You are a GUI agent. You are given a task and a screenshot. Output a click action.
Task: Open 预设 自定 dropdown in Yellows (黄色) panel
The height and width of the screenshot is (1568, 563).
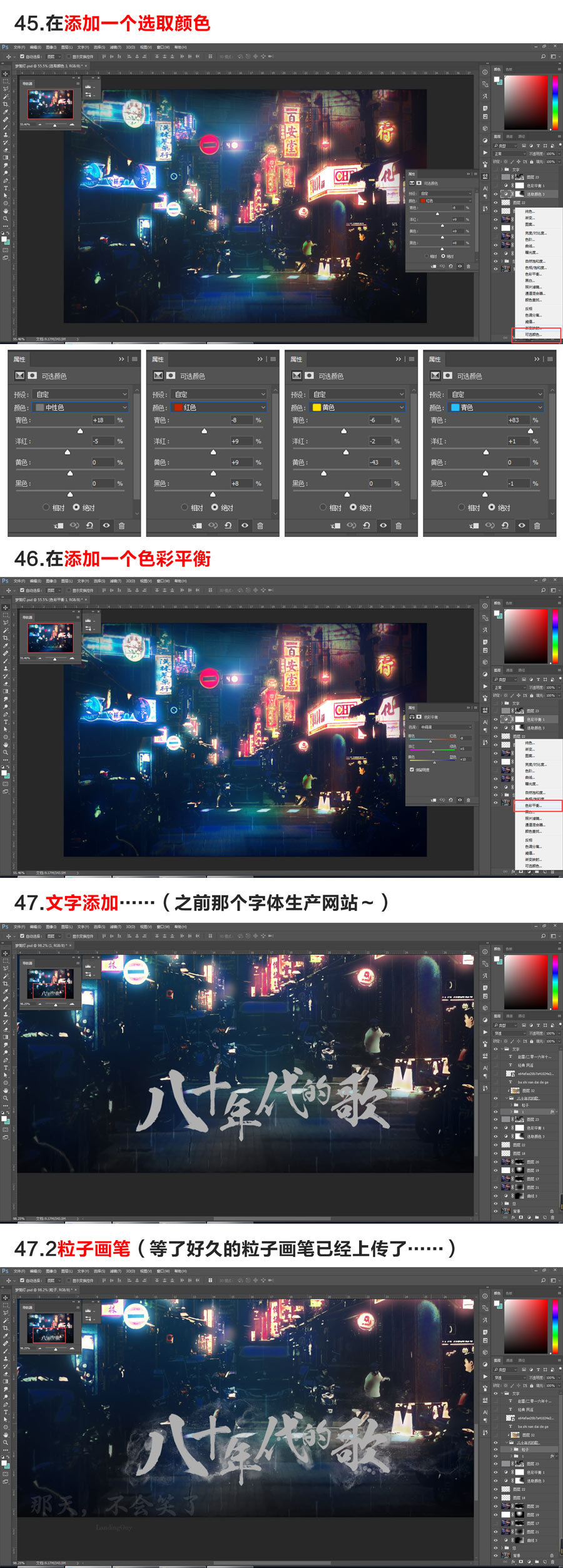pos(358,394)
